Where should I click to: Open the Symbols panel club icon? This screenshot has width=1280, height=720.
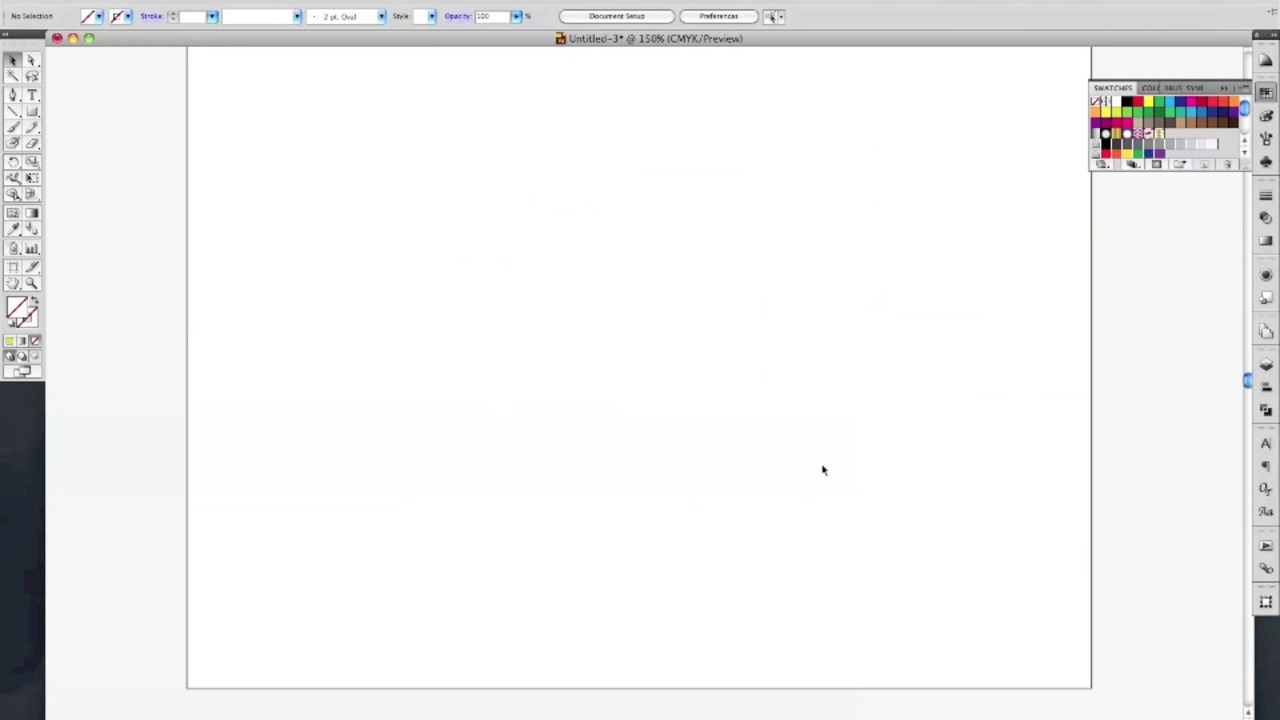(x=1266, y=161)
